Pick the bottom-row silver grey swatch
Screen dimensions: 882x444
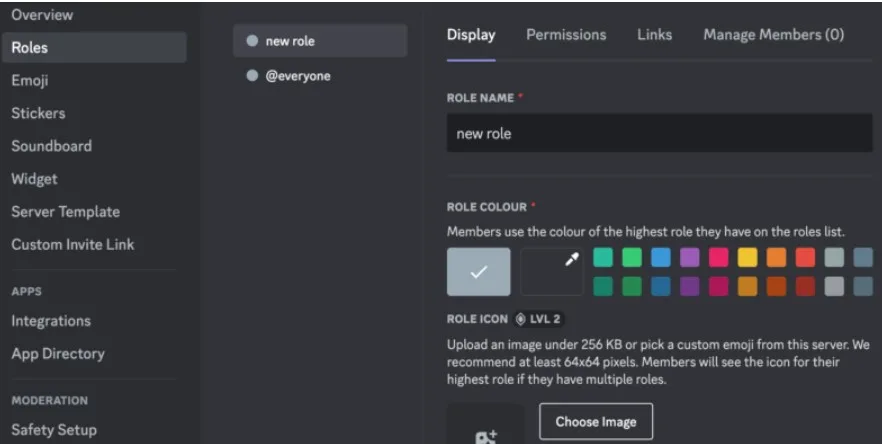click(834, 286)
